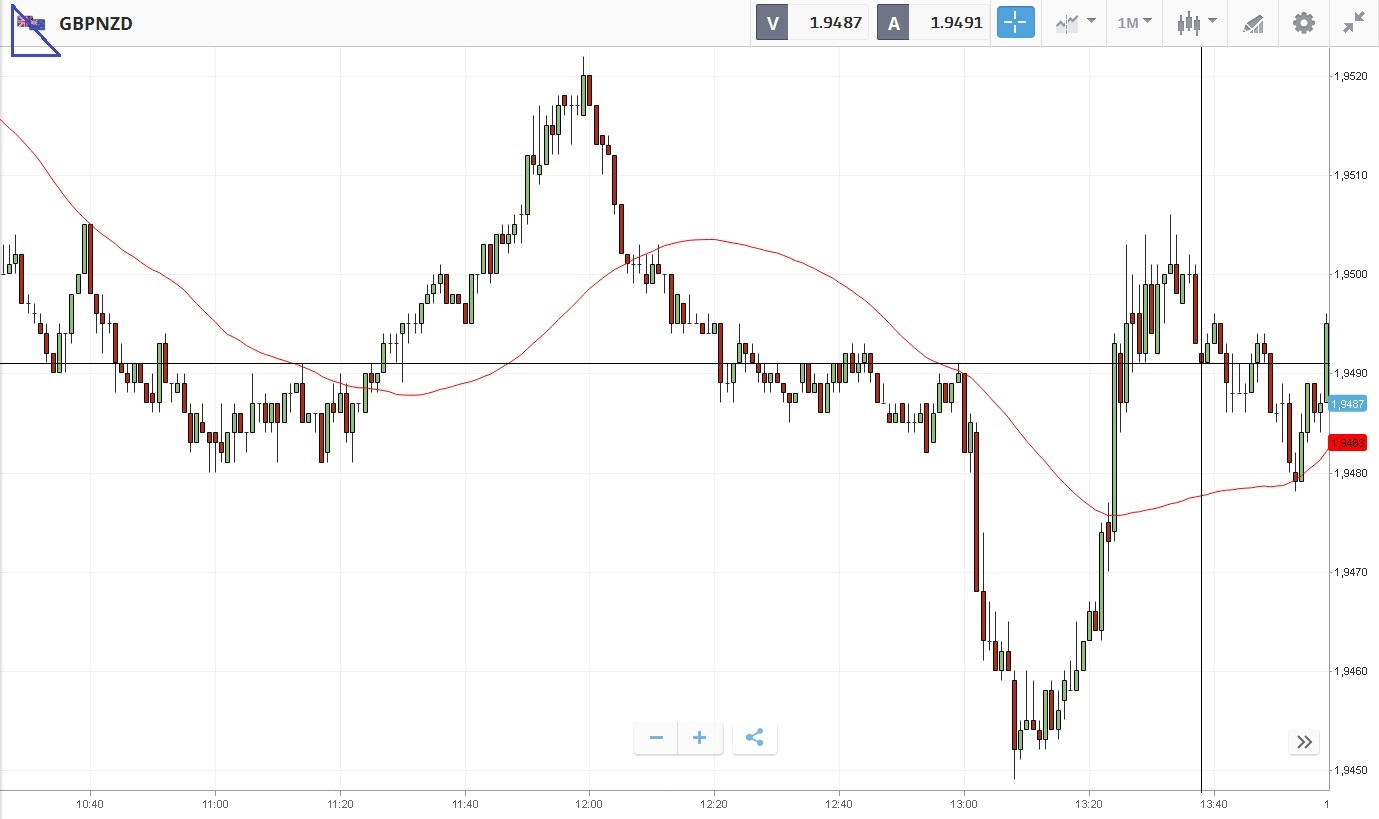Share the chart via share icon
The width and height of the screenshot is (1379, 819).
[755, 738]
